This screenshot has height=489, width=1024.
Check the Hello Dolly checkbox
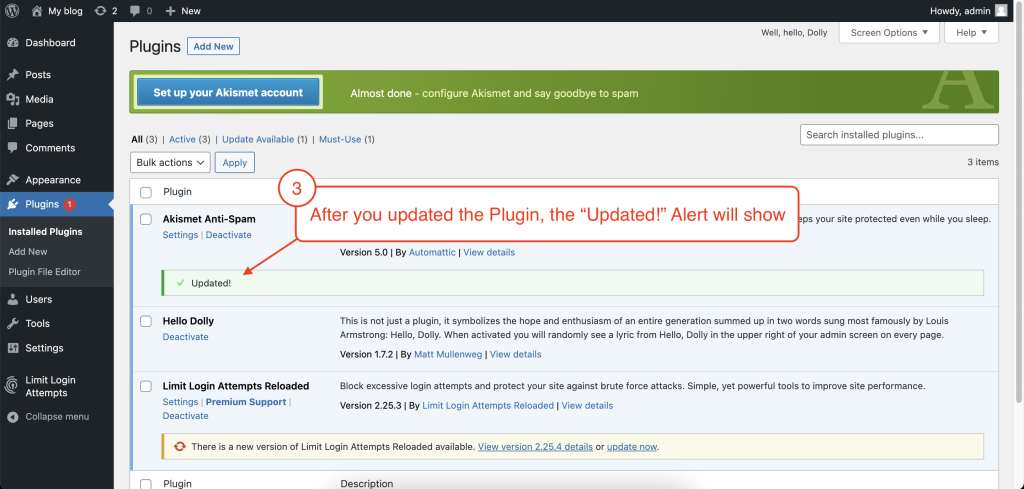(x=146, y=321)
